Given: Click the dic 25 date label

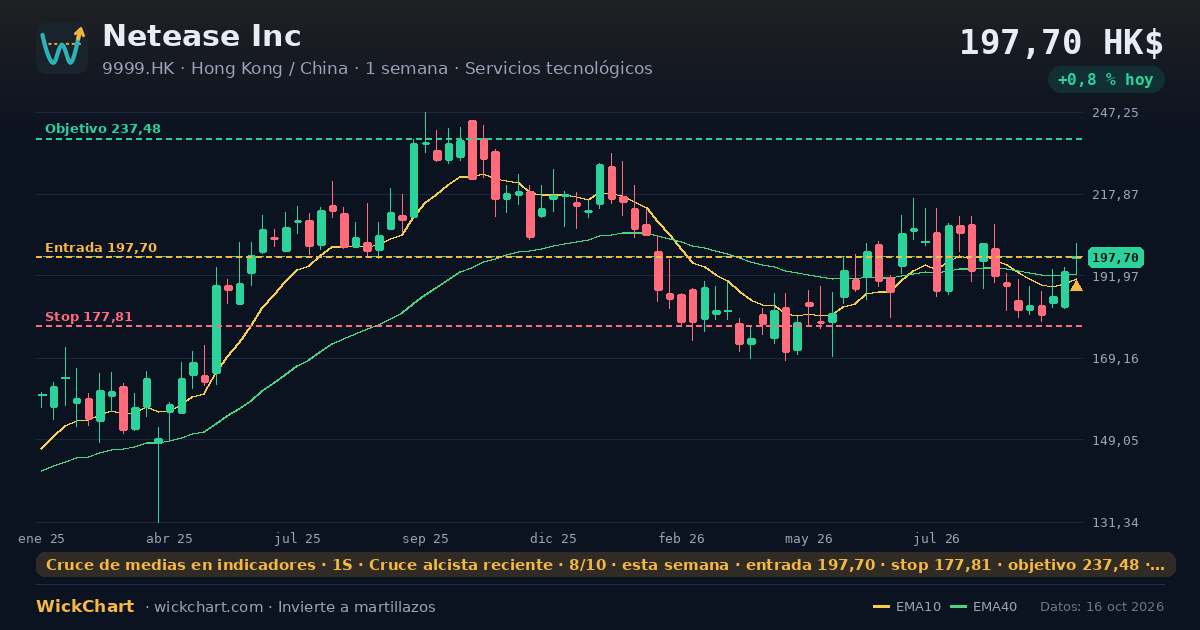Looking at the screenshot, I should click(554, 538).
